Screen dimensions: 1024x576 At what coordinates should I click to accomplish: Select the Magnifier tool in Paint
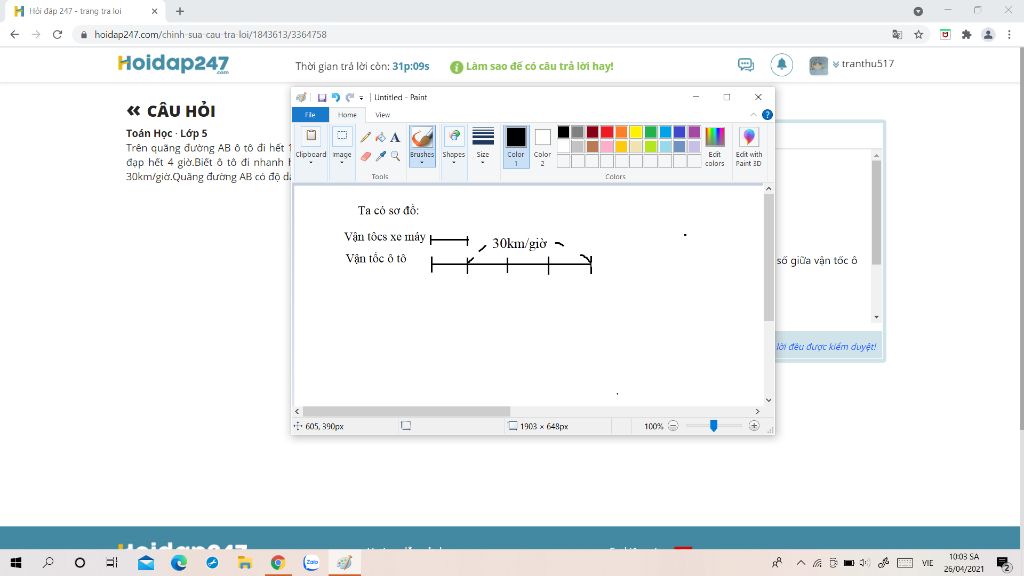395,156
